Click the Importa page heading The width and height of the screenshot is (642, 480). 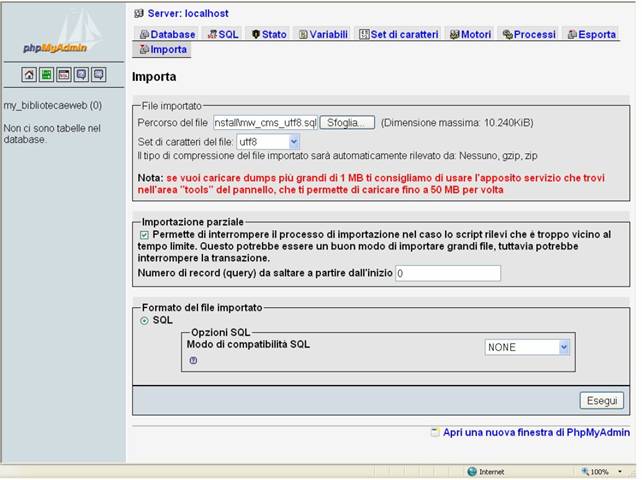[154, 77]
